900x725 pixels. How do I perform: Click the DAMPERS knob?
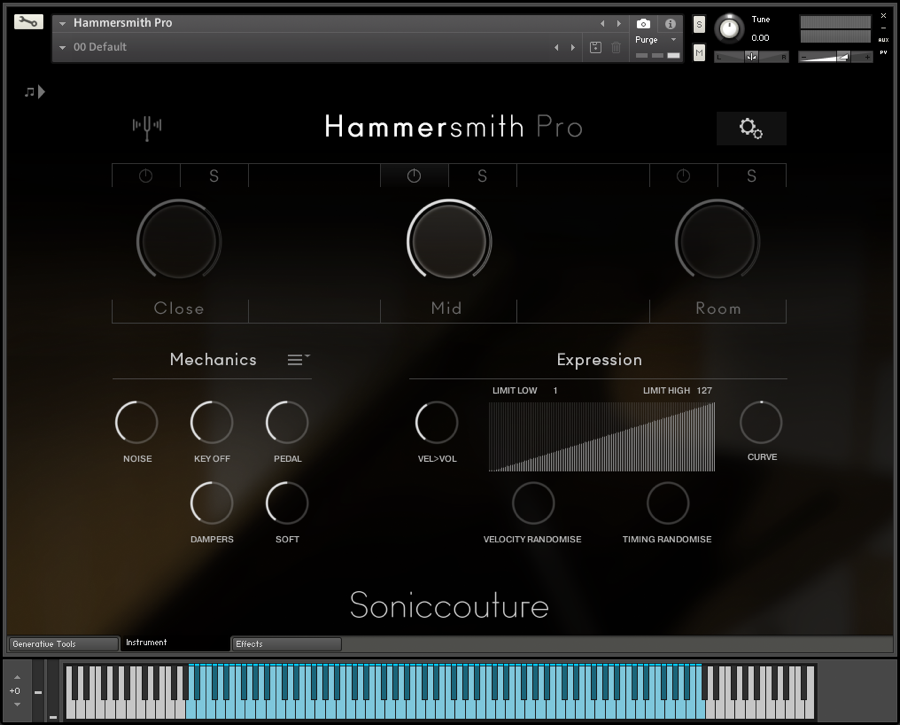coord(212,503)
